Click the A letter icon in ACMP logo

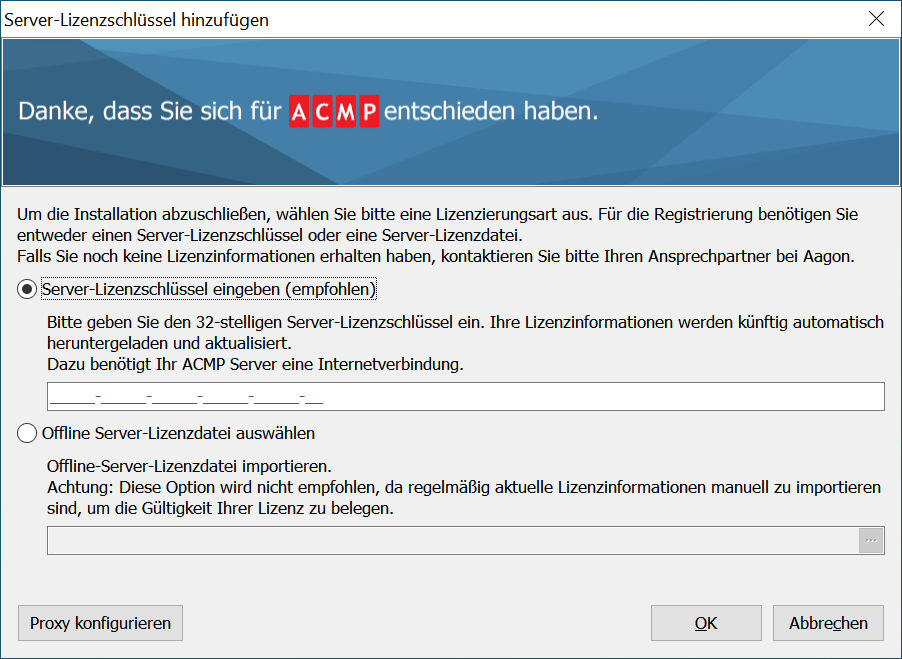coord(299,110)
